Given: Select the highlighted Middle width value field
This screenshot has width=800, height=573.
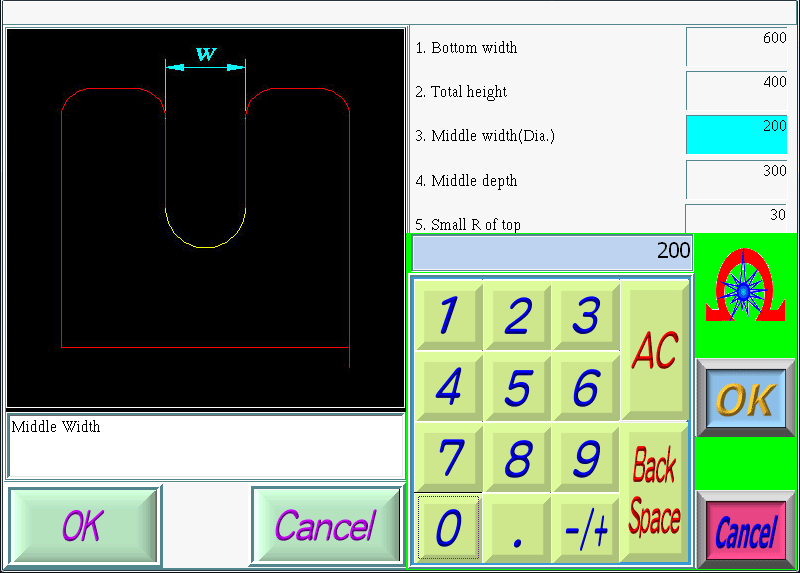Looking at the screenshot, I should (737, 134).
